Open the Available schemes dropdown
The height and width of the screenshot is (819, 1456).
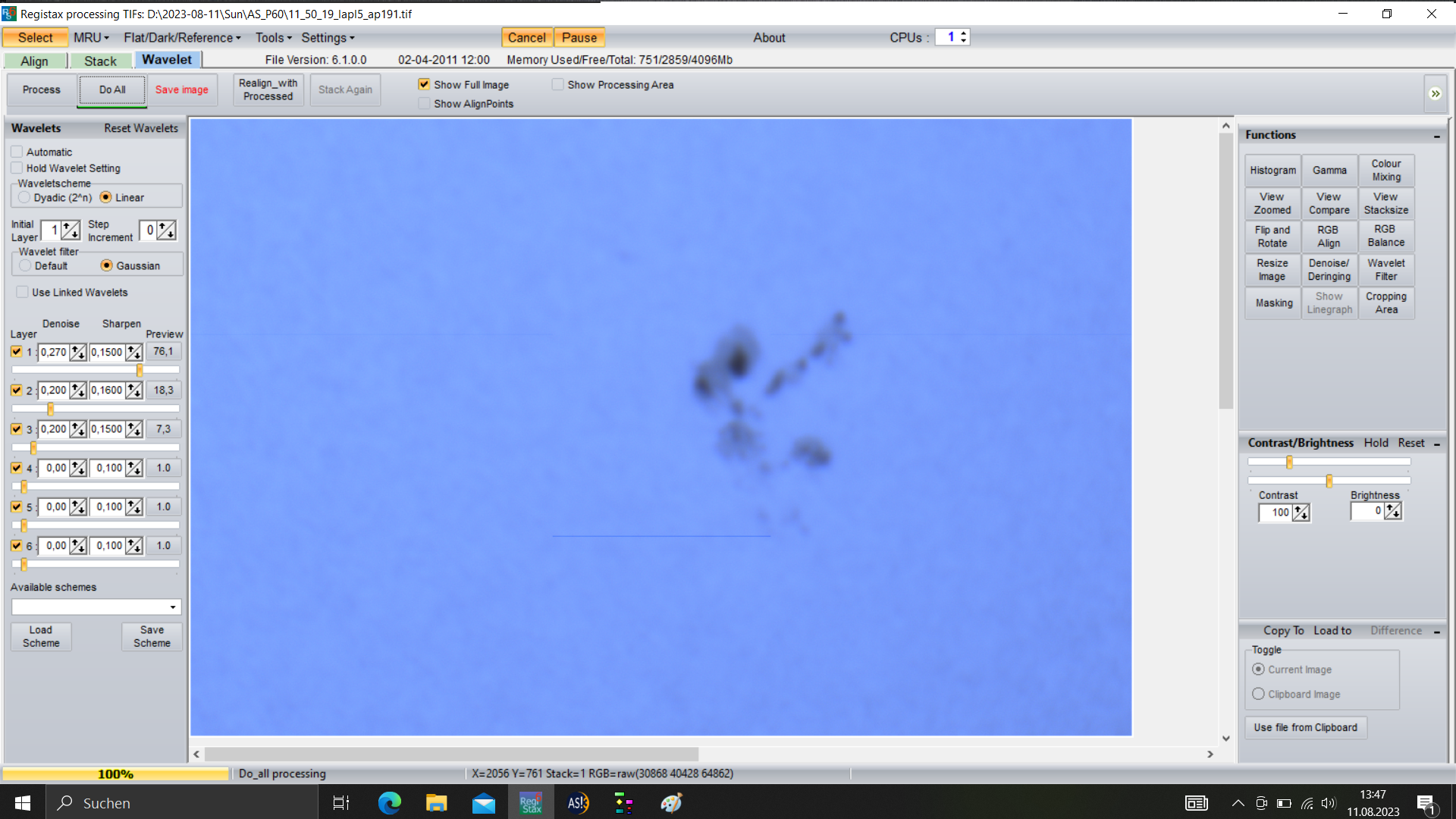[x=96, y=607]
